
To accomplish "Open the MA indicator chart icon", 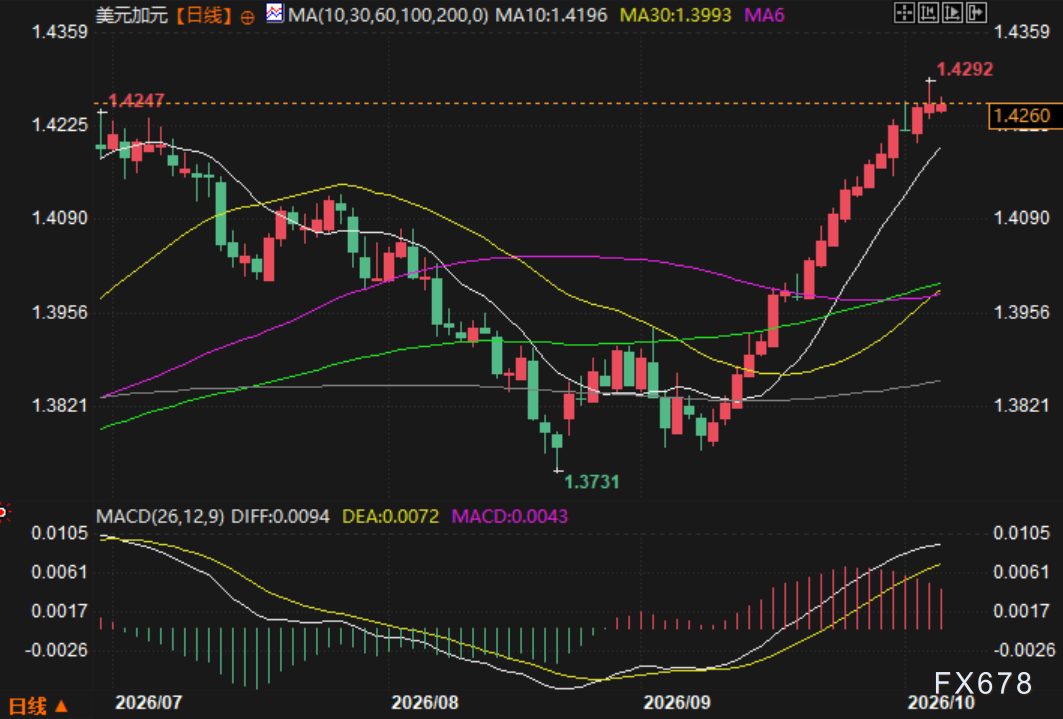I will 275,13.
